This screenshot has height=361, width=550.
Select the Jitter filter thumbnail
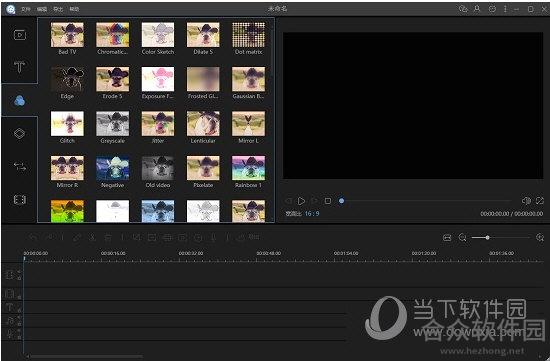click(158, 123)
